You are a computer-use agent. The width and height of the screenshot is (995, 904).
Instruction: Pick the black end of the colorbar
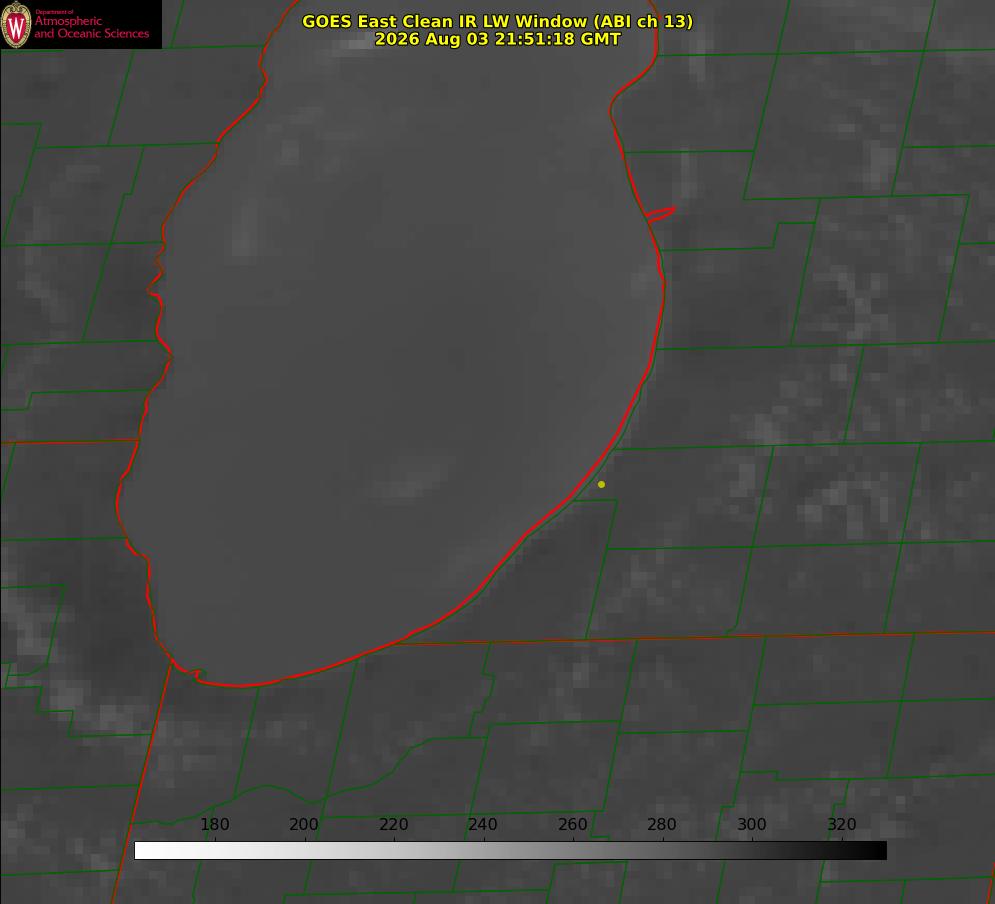878,851
